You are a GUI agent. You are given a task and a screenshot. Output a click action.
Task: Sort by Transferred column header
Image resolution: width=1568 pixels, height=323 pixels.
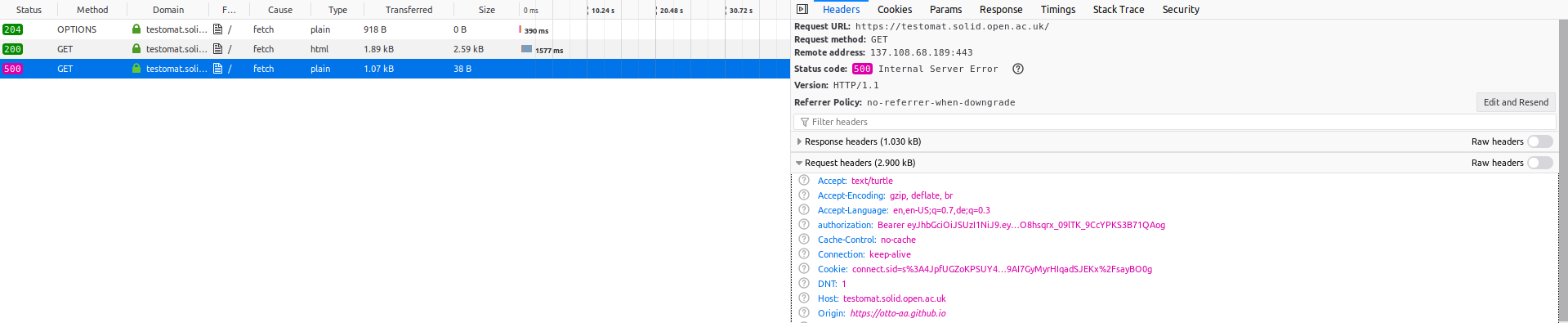(409, 10)
